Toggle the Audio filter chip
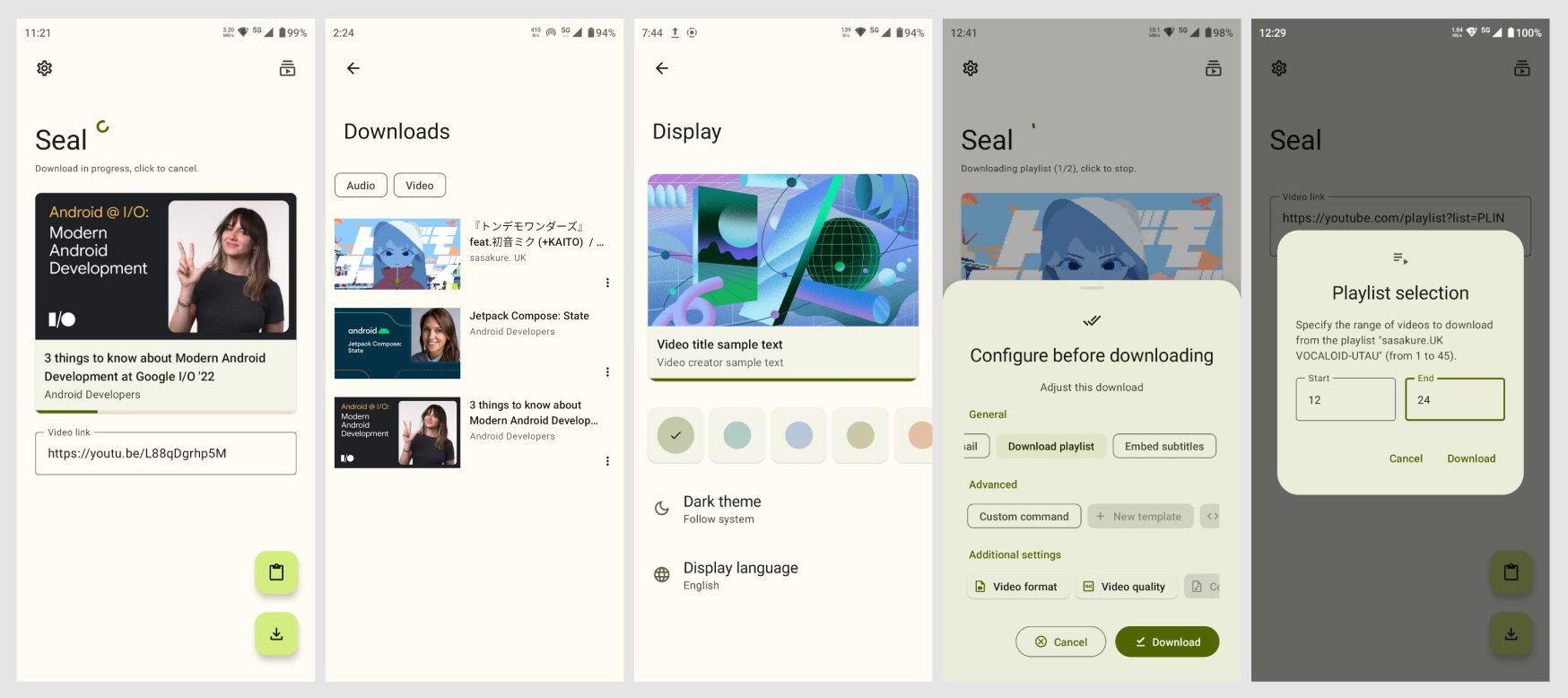Image resolution: width=1568 pixels, height=698 pixels. [x=361, y=186]
